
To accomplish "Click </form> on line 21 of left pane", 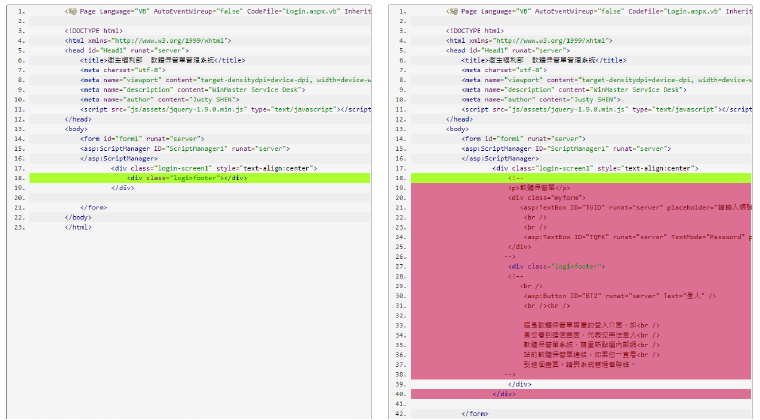I will (94, 207).
